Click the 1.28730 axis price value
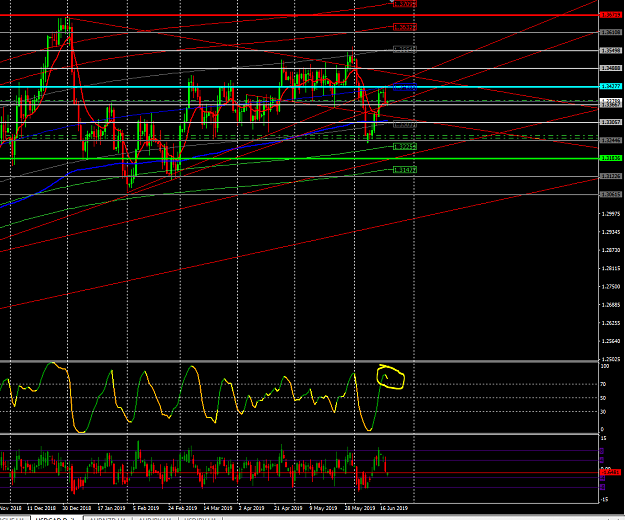The width and height of the screenshot is (625, 520). tap(611, 250)
